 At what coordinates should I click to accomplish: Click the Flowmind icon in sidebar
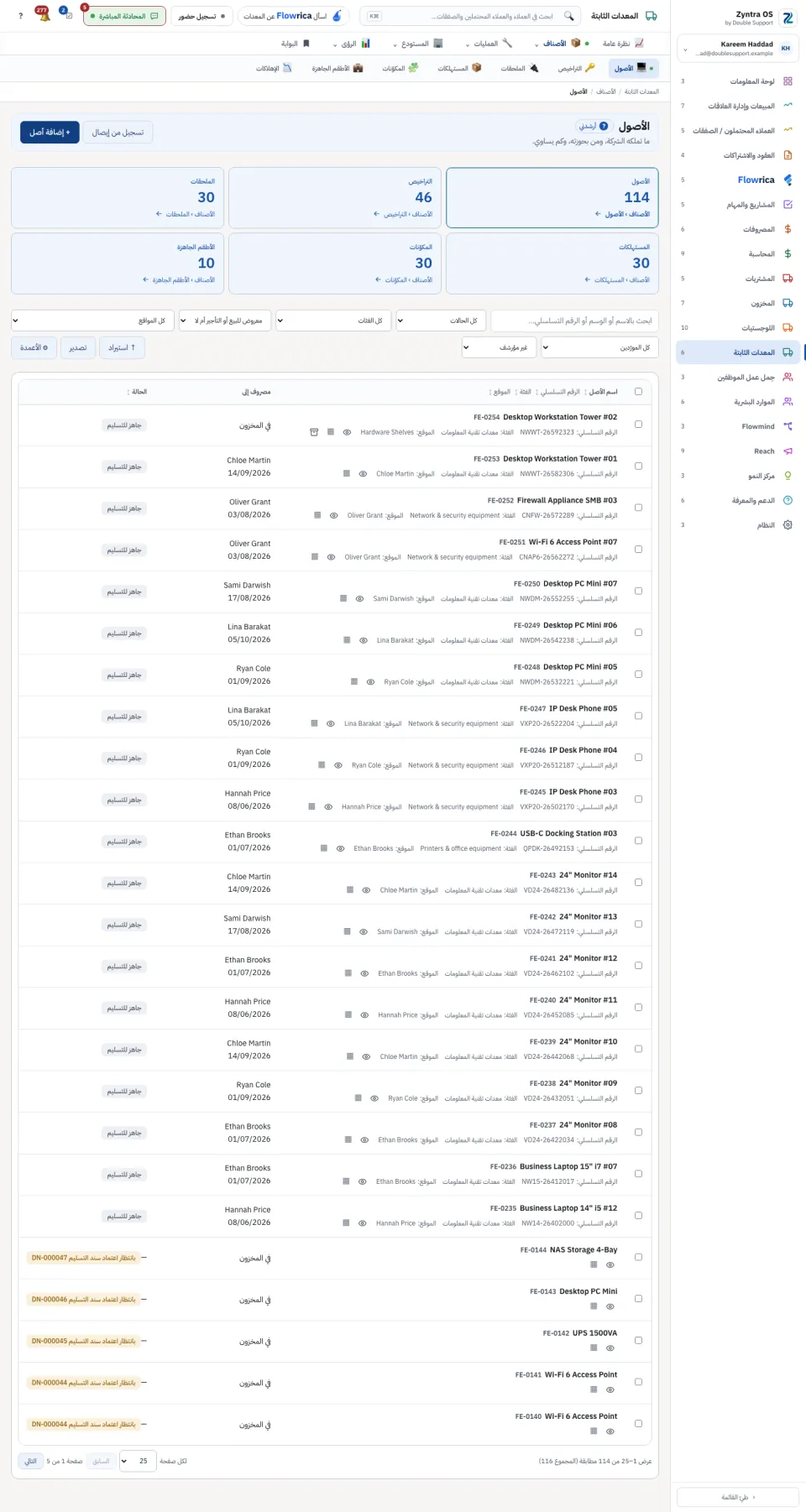pos(788,426)
